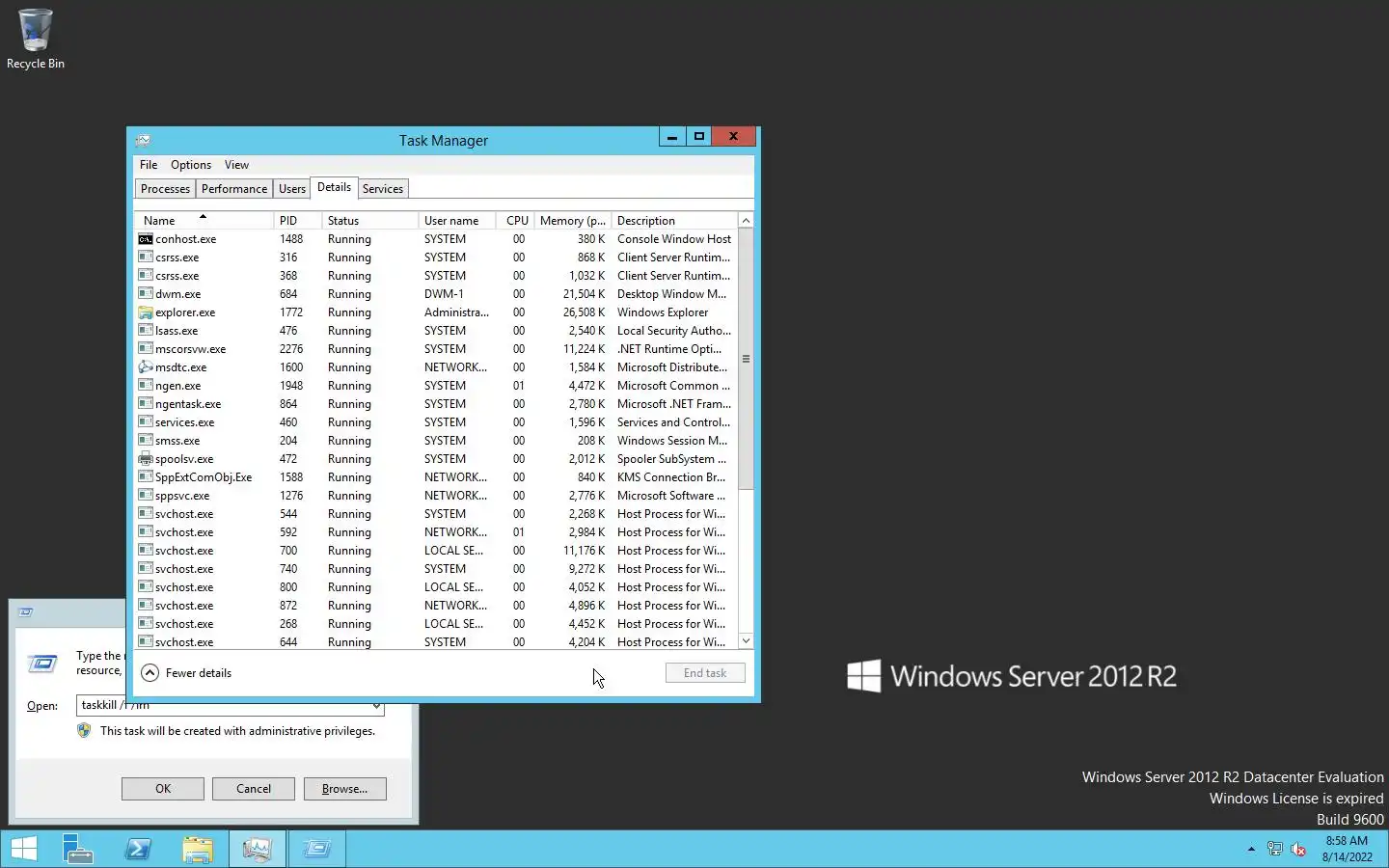The image size is (1389, 868).
Task: Select the svchost.exe row with PID 872
Action: pos(436,606)
